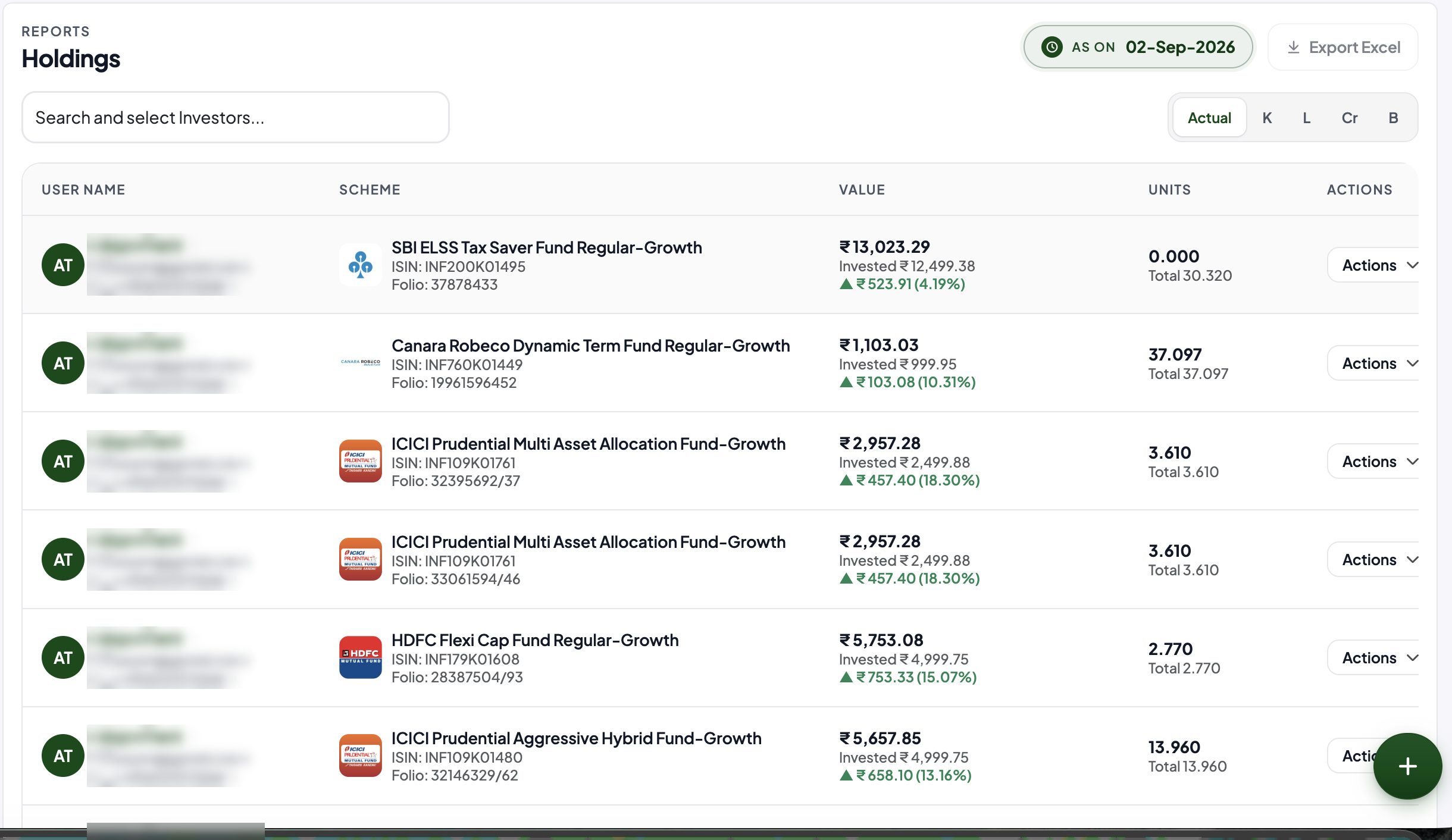The height and width of the screenshot is (840, 1452).
Task: Click Folio: 28387504/93 text
Action: 457,677
